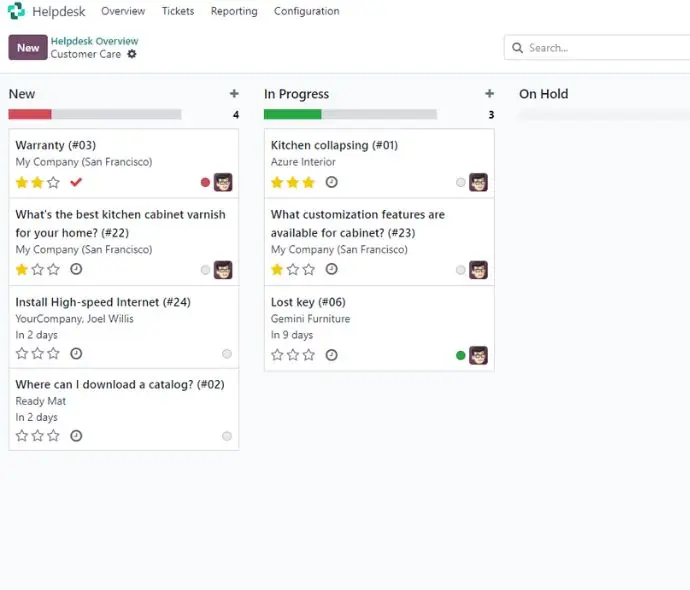
Task: Open the Lost key (#06) ticket
Action: [379, 329]
